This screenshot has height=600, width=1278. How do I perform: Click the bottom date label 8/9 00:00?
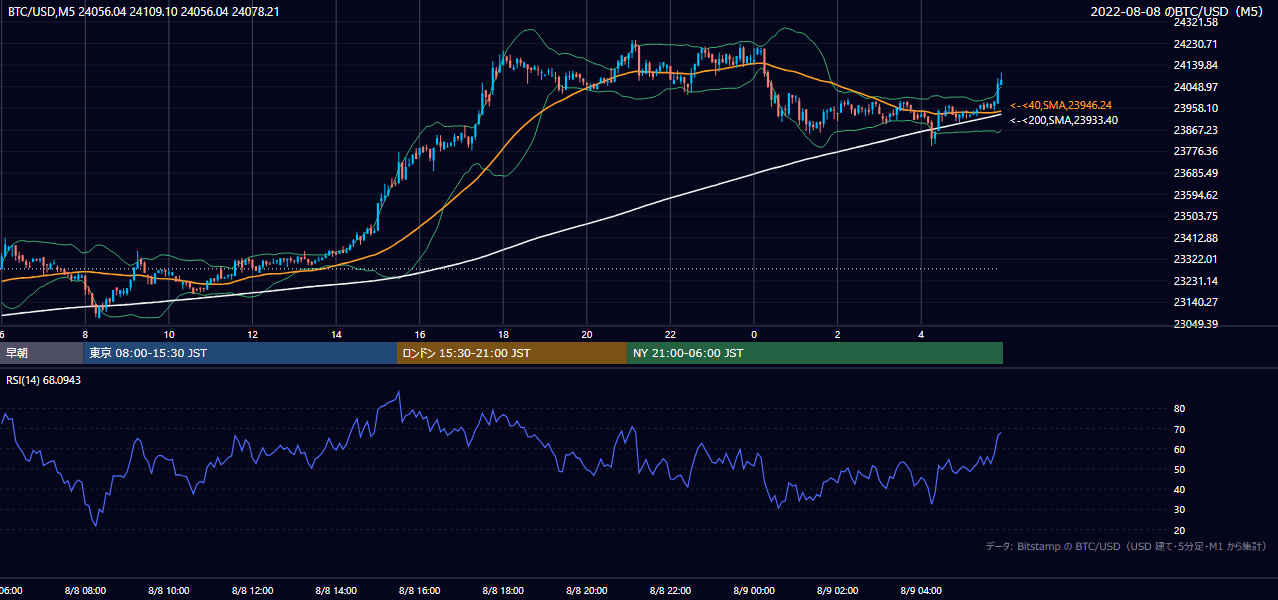(x=754, y=591)
